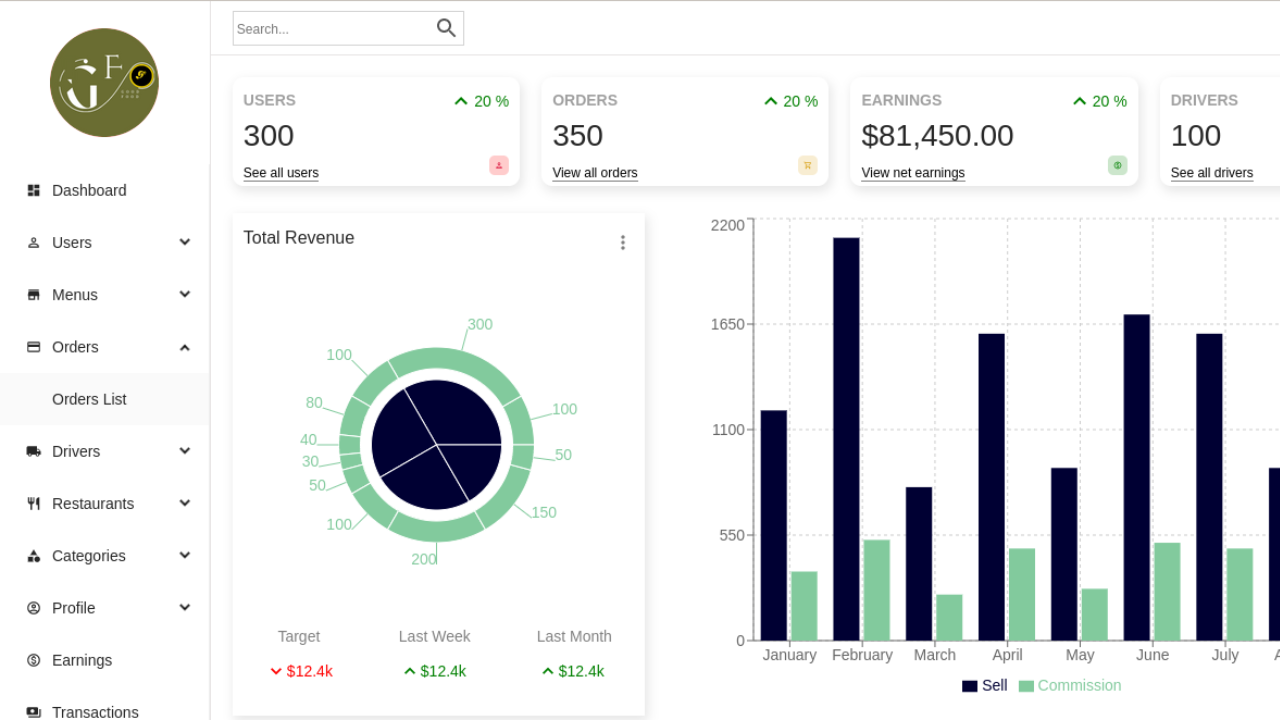Click the yellow cart icon in Orders card

(808, 166)
